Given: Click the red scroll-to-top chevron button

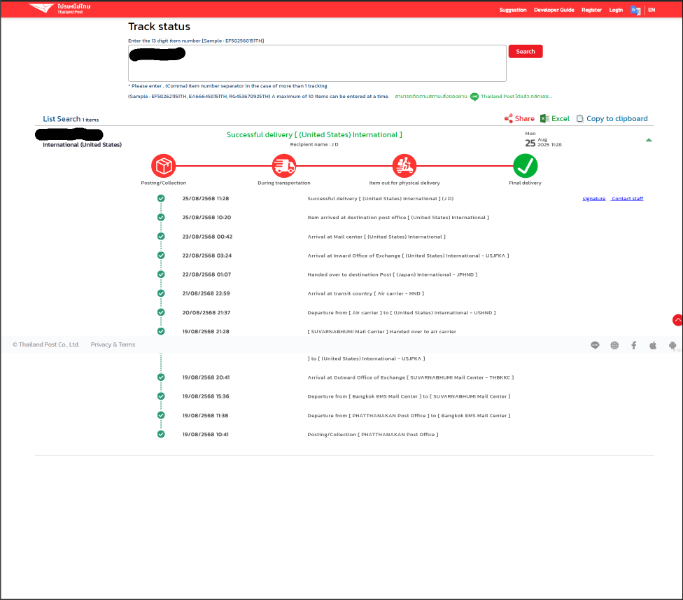Looking at the screenshot, I should pyautogui.click(x=677, y=320).
